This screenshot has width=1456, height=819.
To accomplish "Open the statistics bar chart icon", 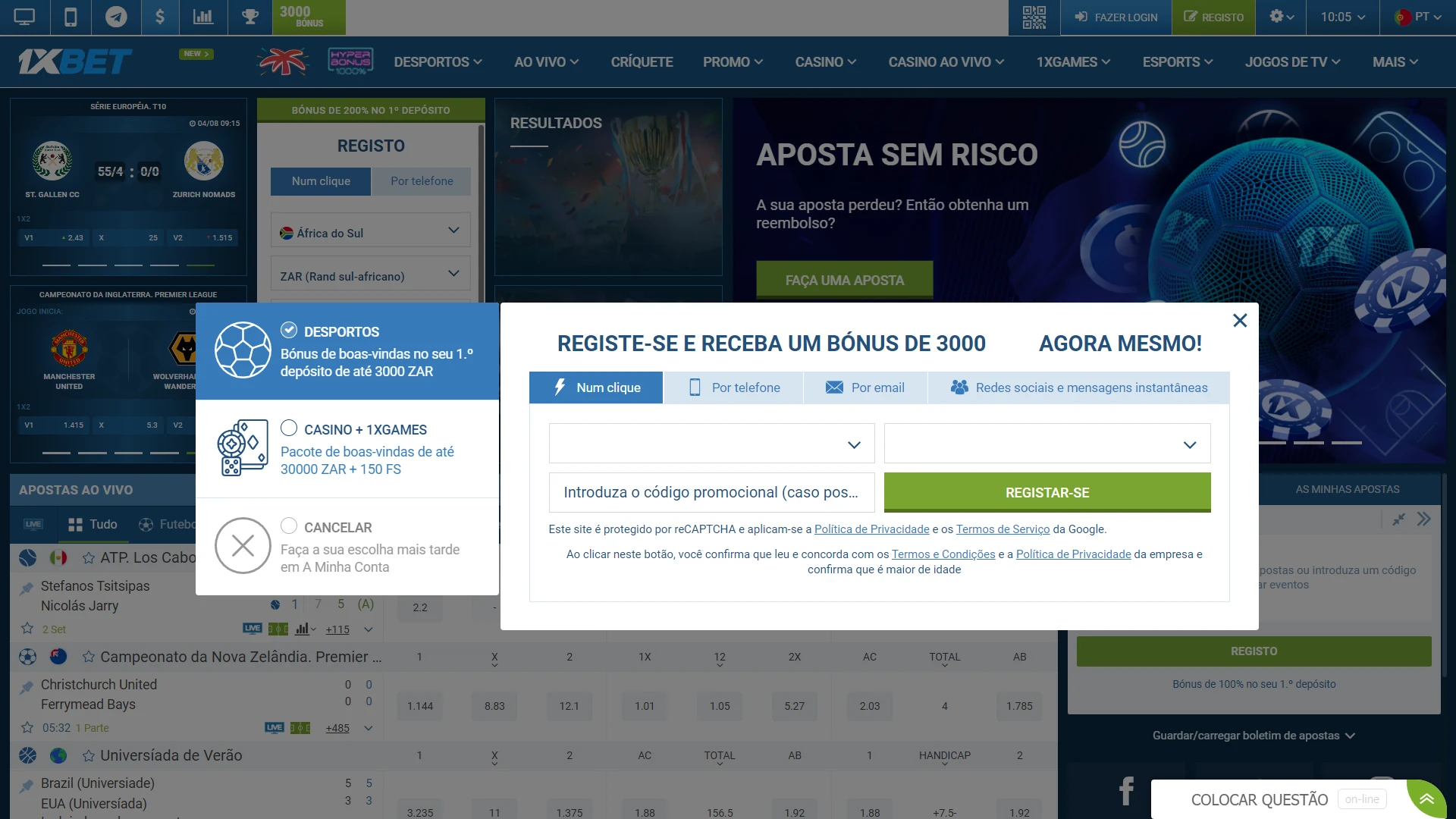I will (203, 17).
